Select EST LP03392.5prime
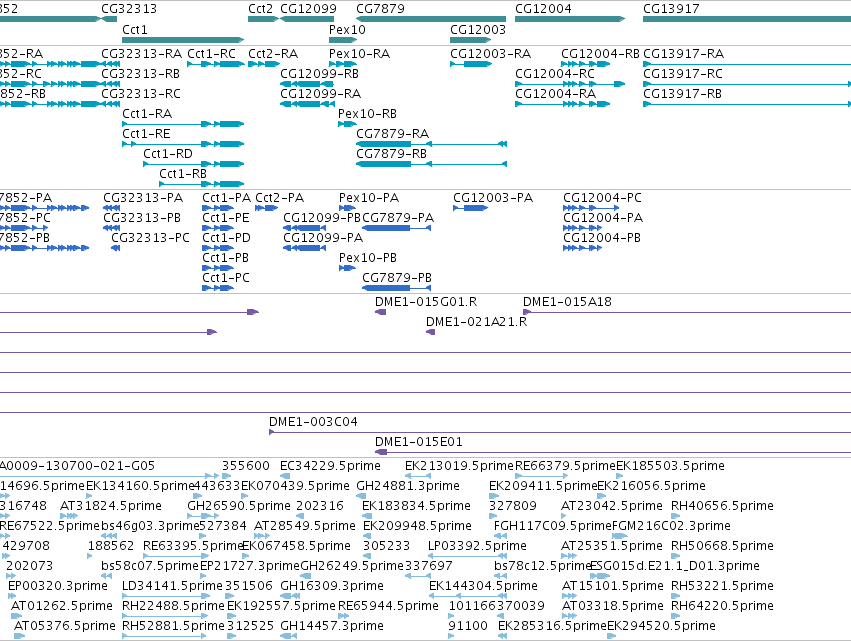This screenshot has height=641, width=851. click(x=477, y=547)
